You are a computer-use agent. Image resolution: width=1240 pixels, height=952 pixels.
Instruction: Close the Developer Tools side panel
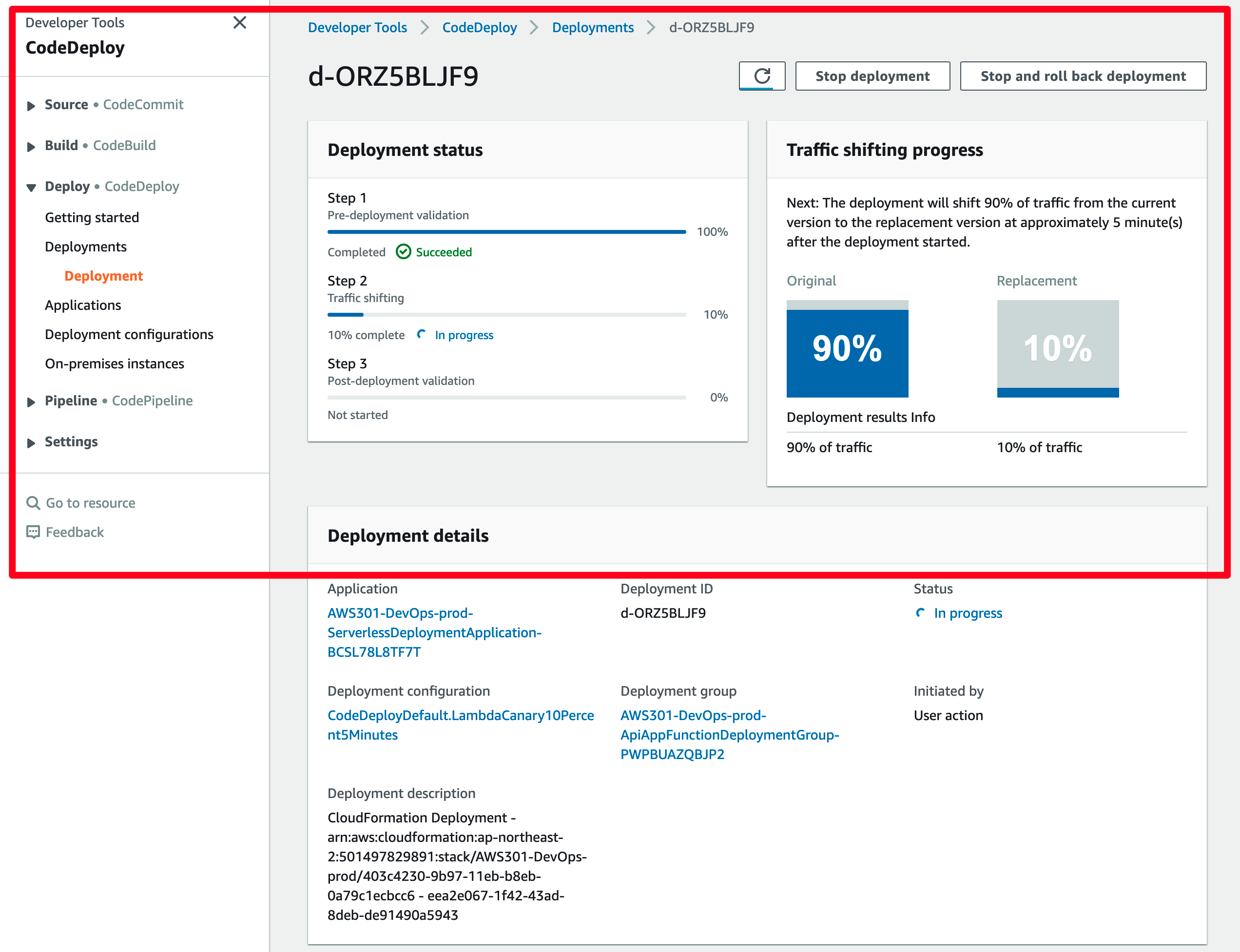[x=240, y=23]
